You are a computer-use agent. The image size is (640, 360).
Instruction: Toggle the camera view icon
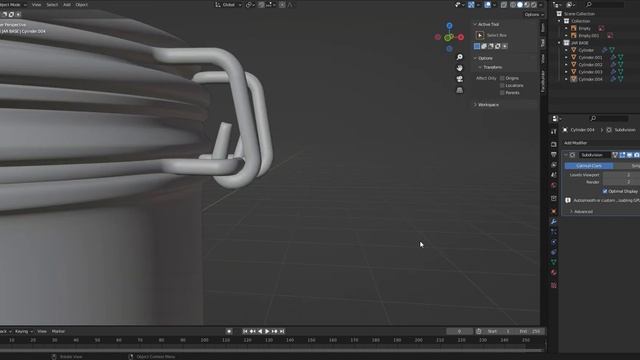(x=460, y=79)
